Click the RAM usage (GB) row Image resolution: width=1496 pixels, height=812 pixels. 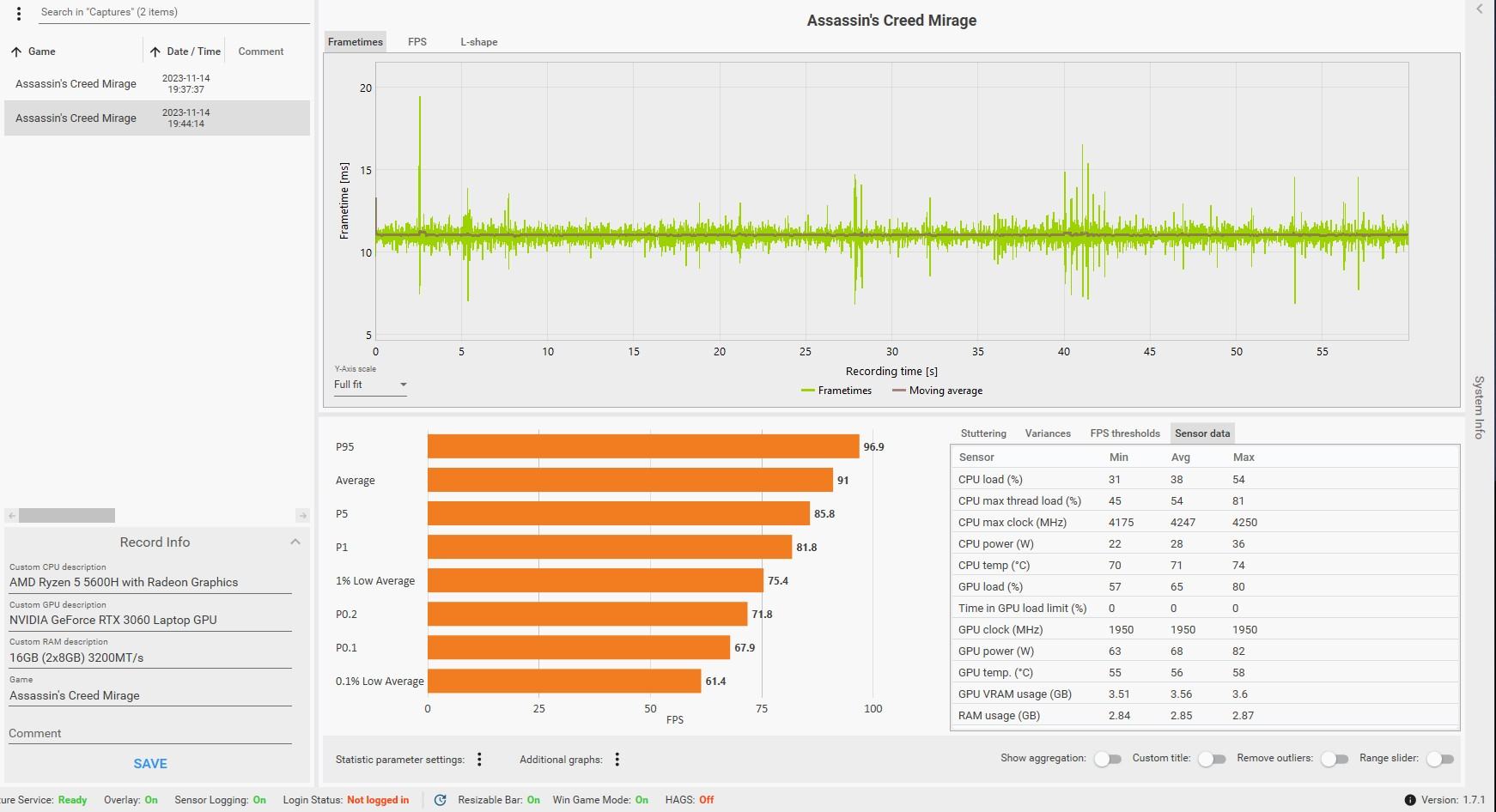tap(1205, 715)
